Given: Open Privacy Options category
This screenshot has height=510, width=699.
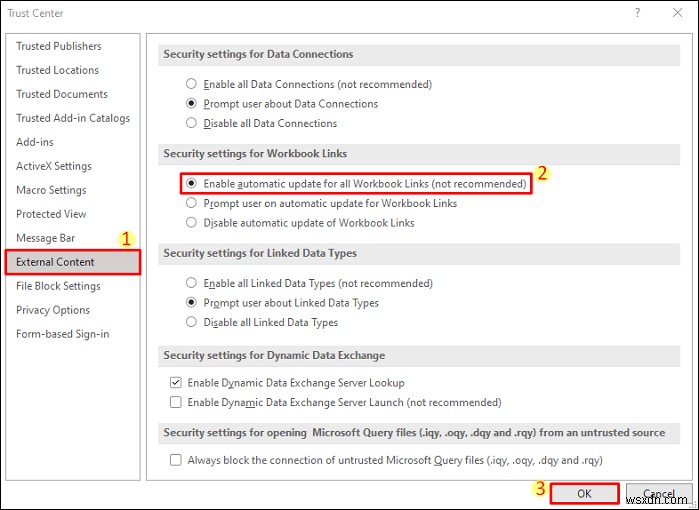Looking at the screenshot, I should coord(53,310).
